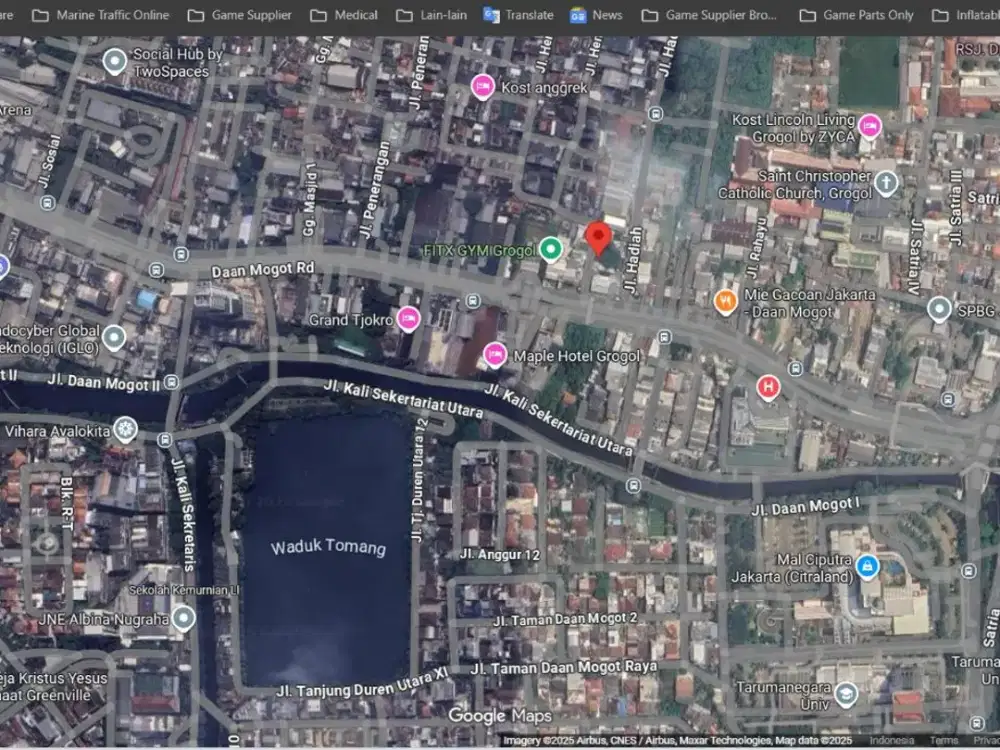The image size is (1000, 750).
Task: Select the FITX GYM Grogol green marker
Action: coord(550,249)
